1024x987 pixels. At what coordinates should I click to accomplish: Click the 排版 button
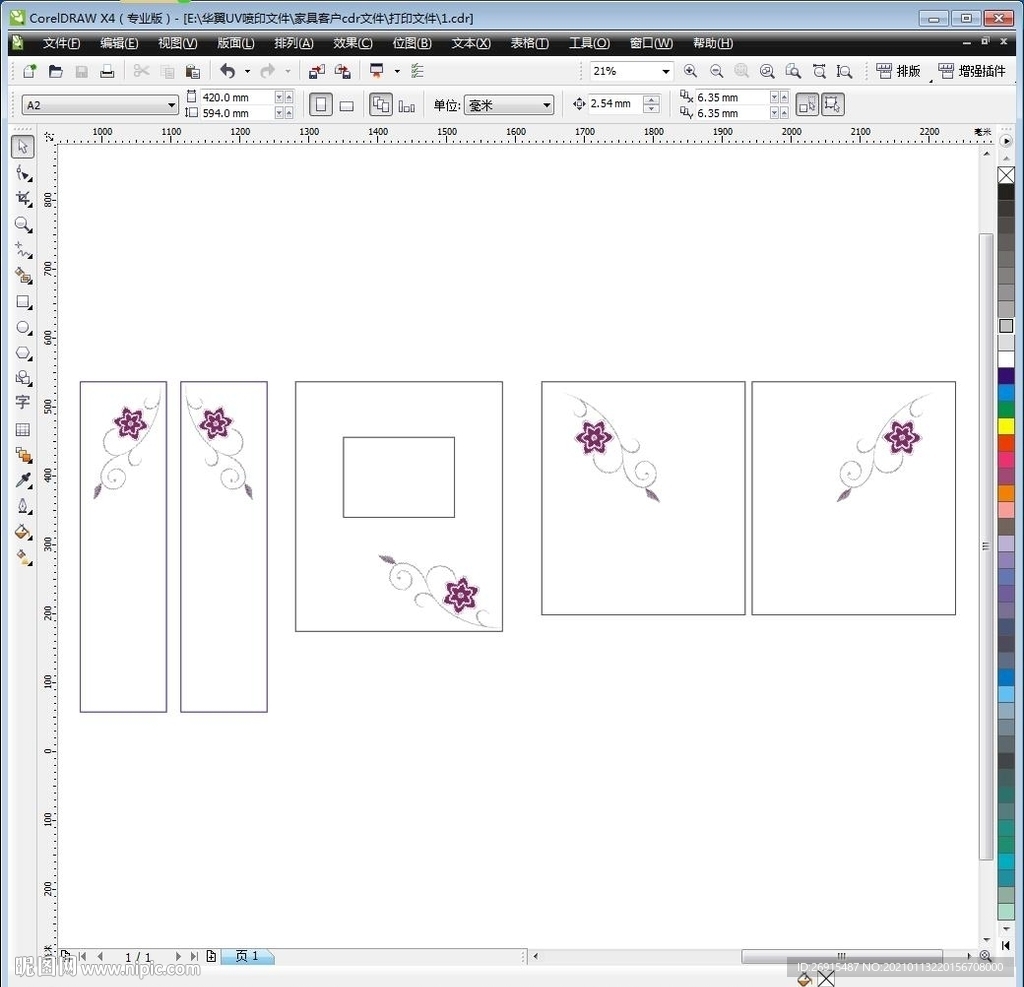898,71
